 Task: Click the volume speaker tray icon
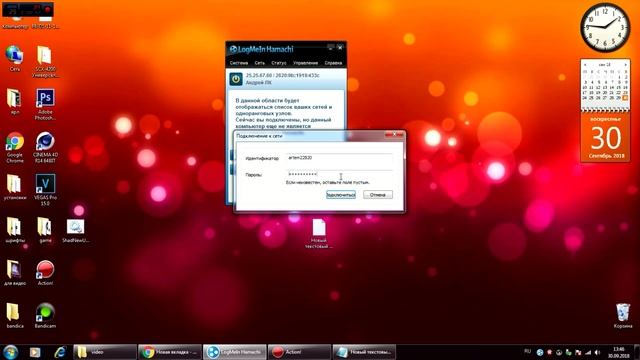click(598, 352)
